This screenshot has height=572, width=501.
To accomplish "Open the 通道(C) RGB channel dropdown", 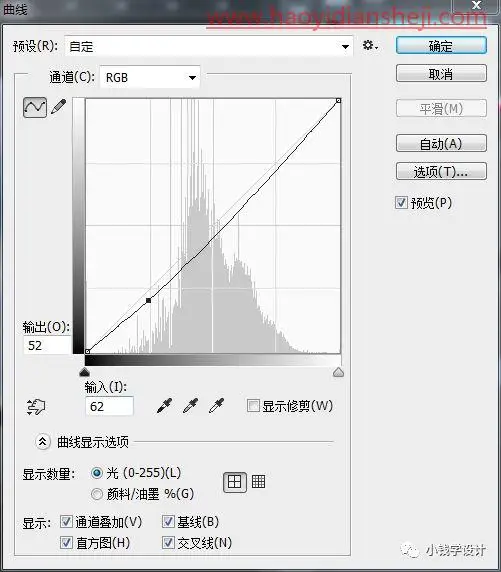I will pyautogui.click(x=150, y=77).
